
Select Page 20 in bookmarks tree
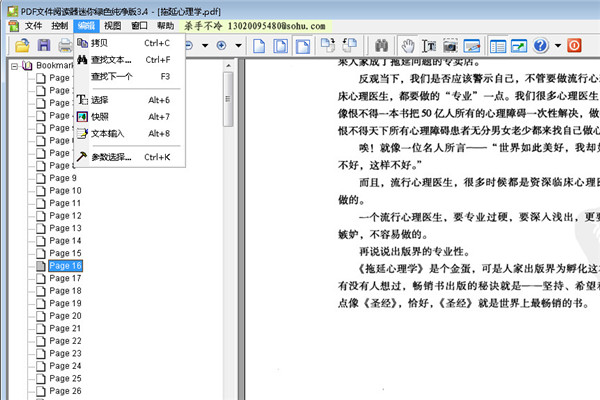click(65, 315)
